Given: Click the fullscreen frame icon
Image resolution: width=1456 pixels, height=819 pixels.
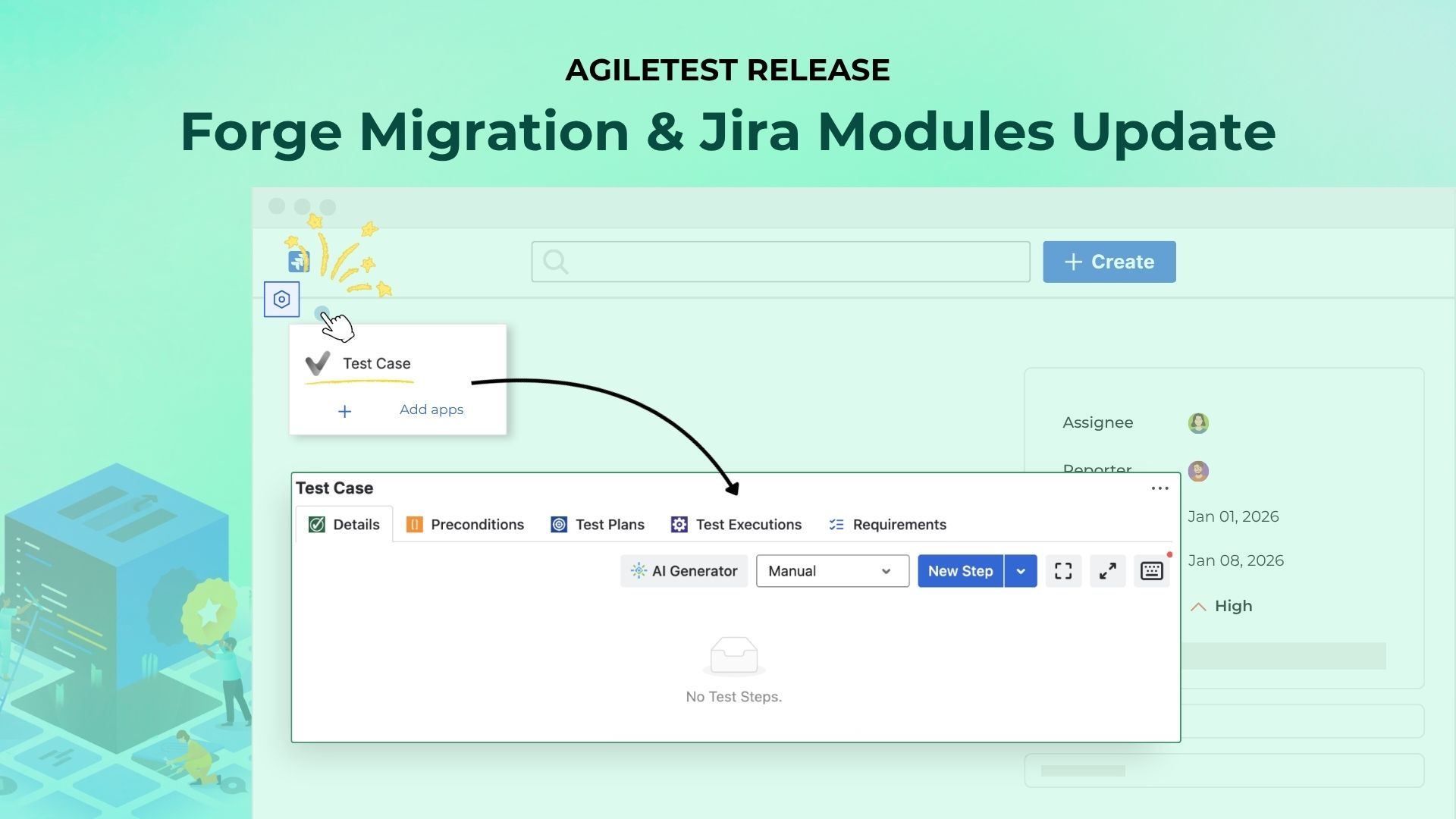Looking at the screenshot, I should [x=1063, y=571].
